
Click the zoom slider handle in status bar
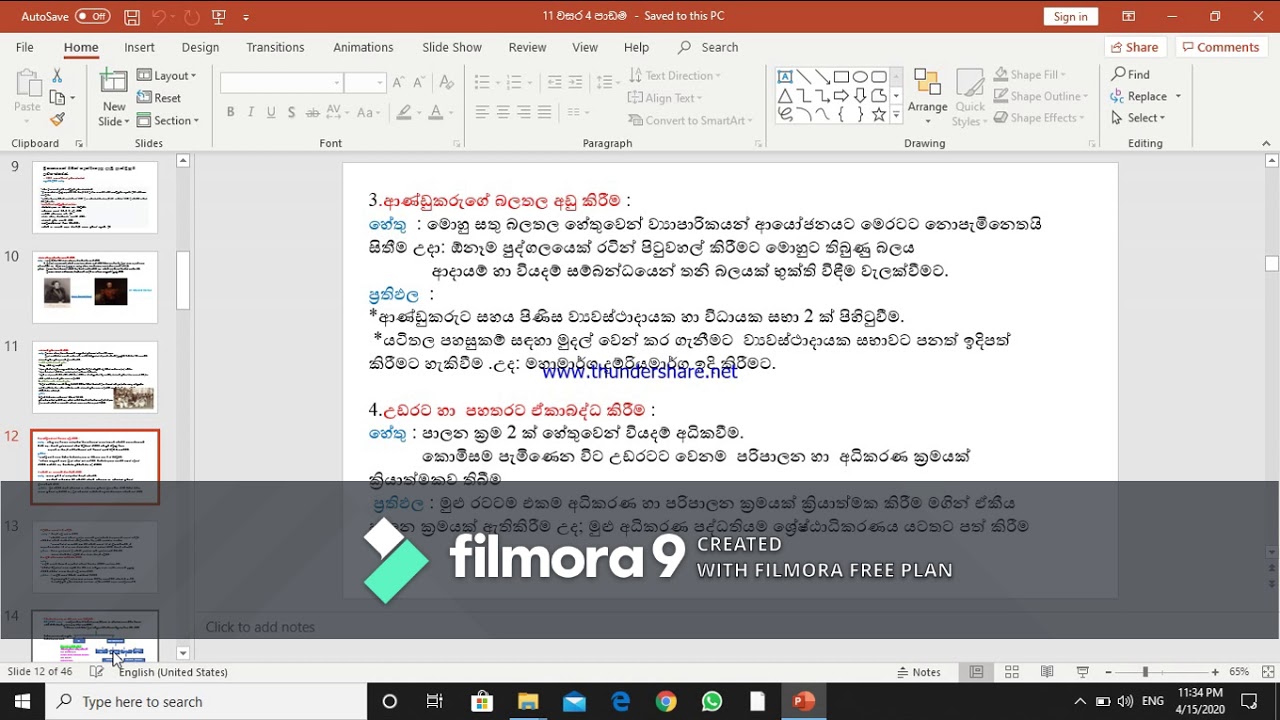tap(1145, 672)
